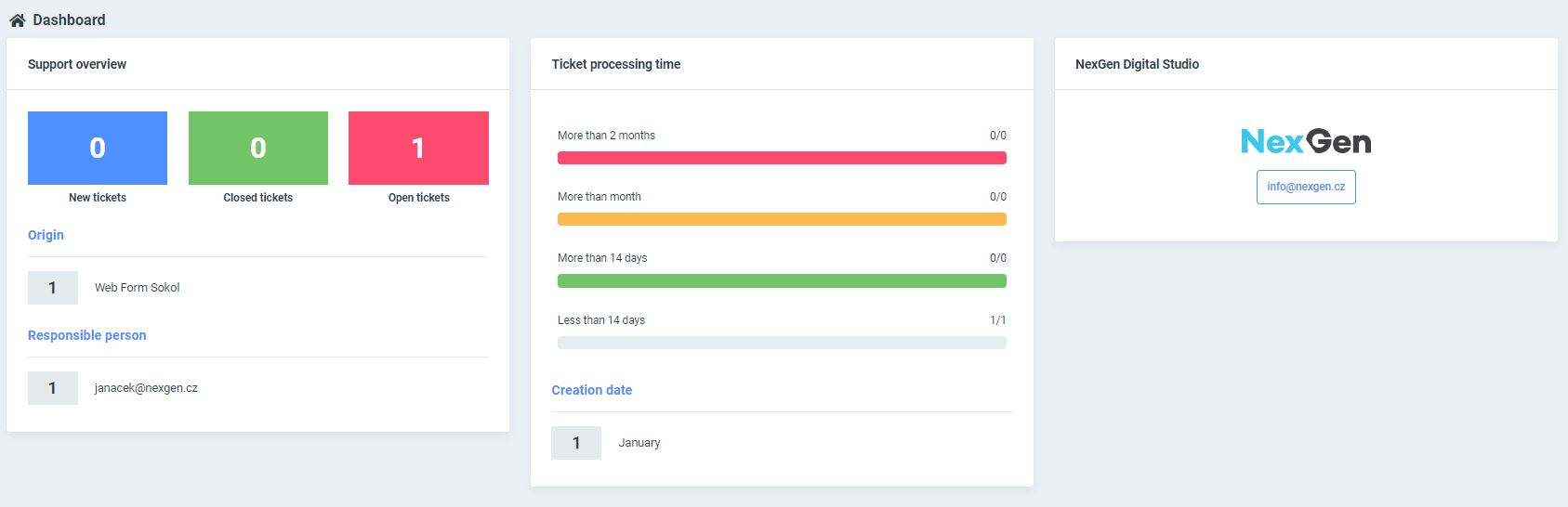This screenshot has width=1568, height=507.
Task: Click the Creation date heading
Action: click(591, 390)
